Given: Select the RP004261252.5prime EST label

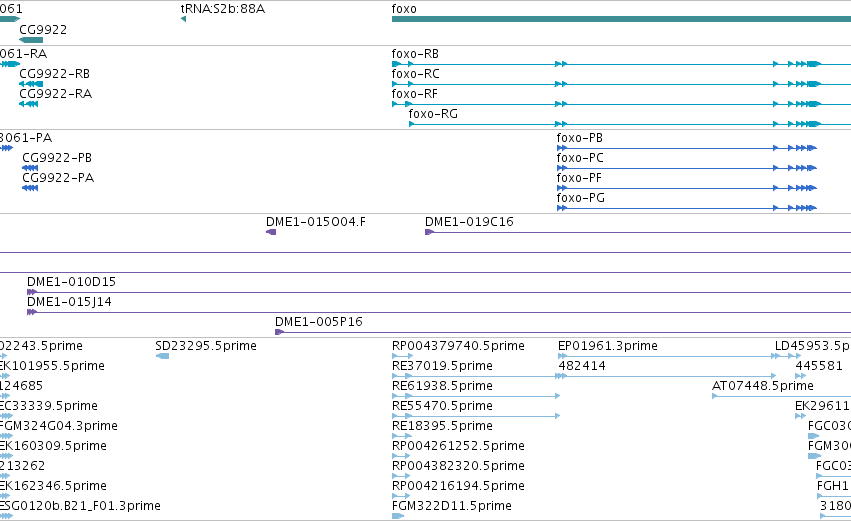Looking at the screenshot, I should (x=458, y=446).
